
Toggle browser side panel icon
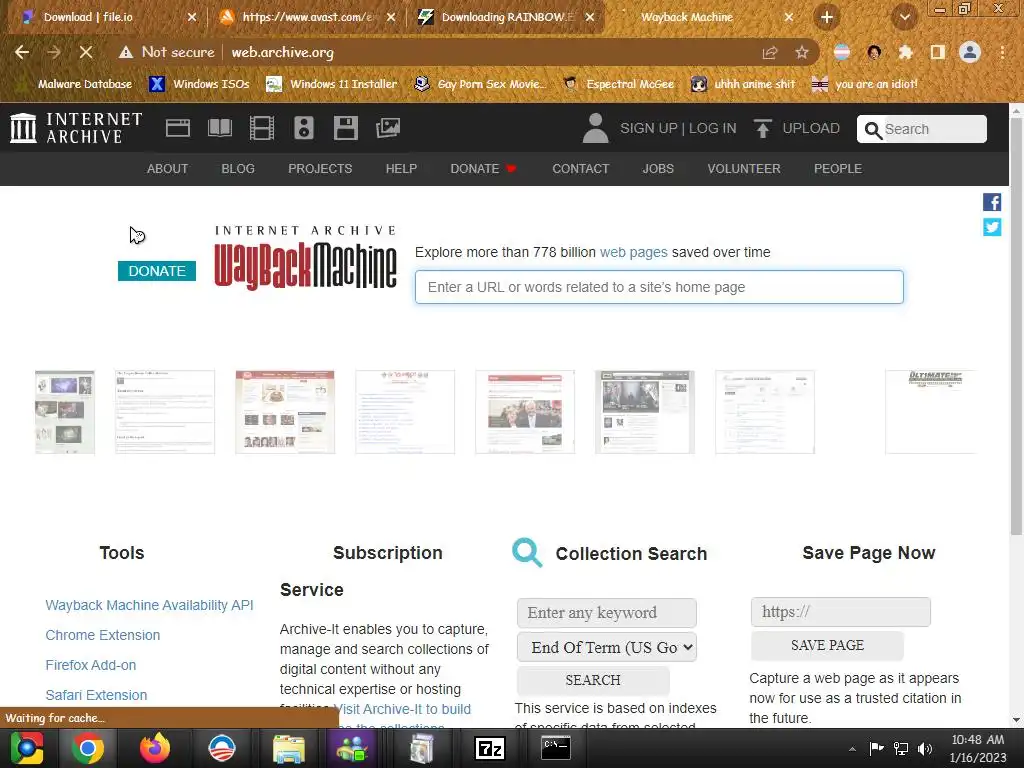[x=938, y=52]
